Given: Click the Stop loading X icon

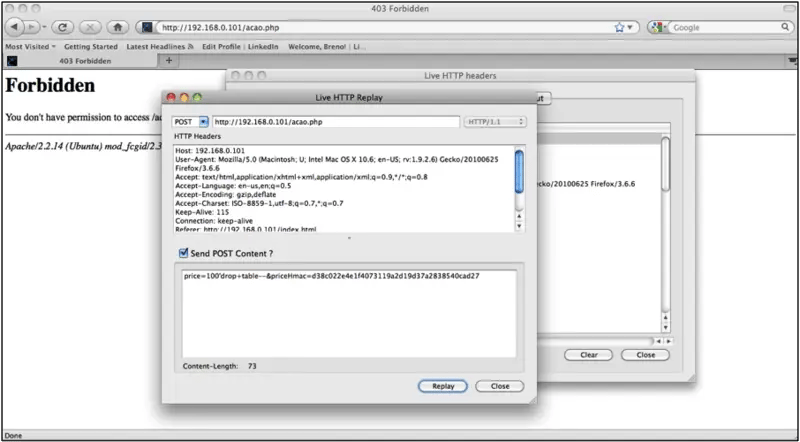Looking at the screenshot, I should (x=89, y=27).
